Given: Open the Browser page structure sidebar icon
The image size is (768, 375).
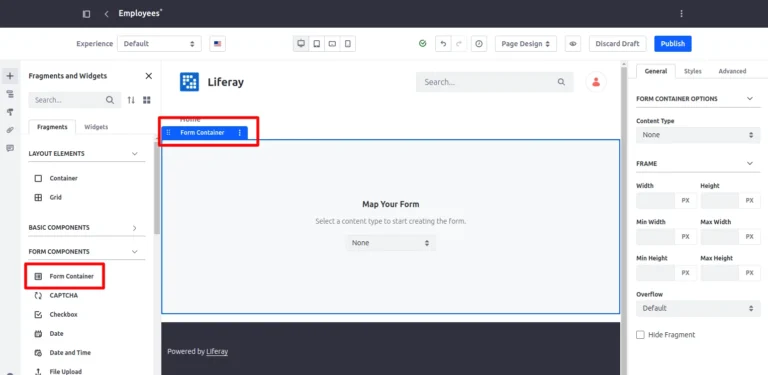Looking at the screenshot, I should [x=10, y=94].
